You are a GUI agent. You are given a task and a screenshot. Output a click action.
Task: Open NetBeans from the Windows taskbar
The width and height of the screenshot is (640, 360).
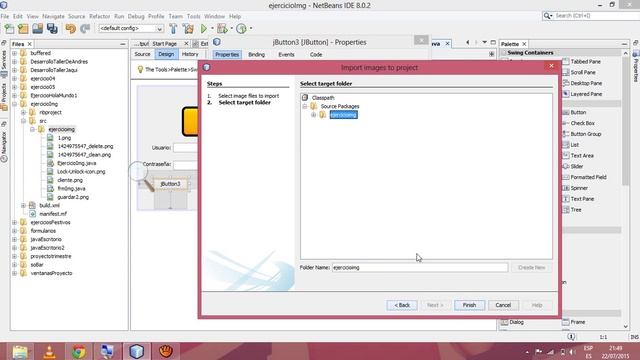click(137, 351)
